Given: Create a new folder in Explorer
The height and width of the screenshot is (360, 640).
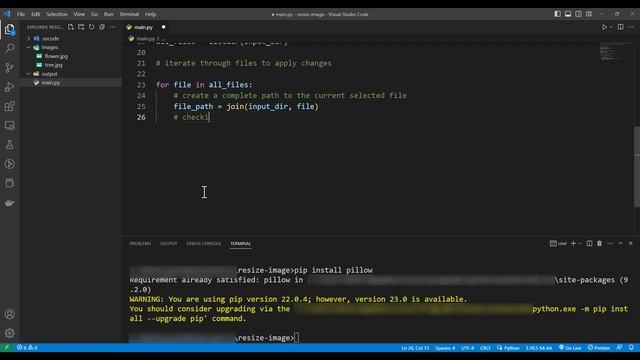Looking at the screenshot, I should point(81,27).
